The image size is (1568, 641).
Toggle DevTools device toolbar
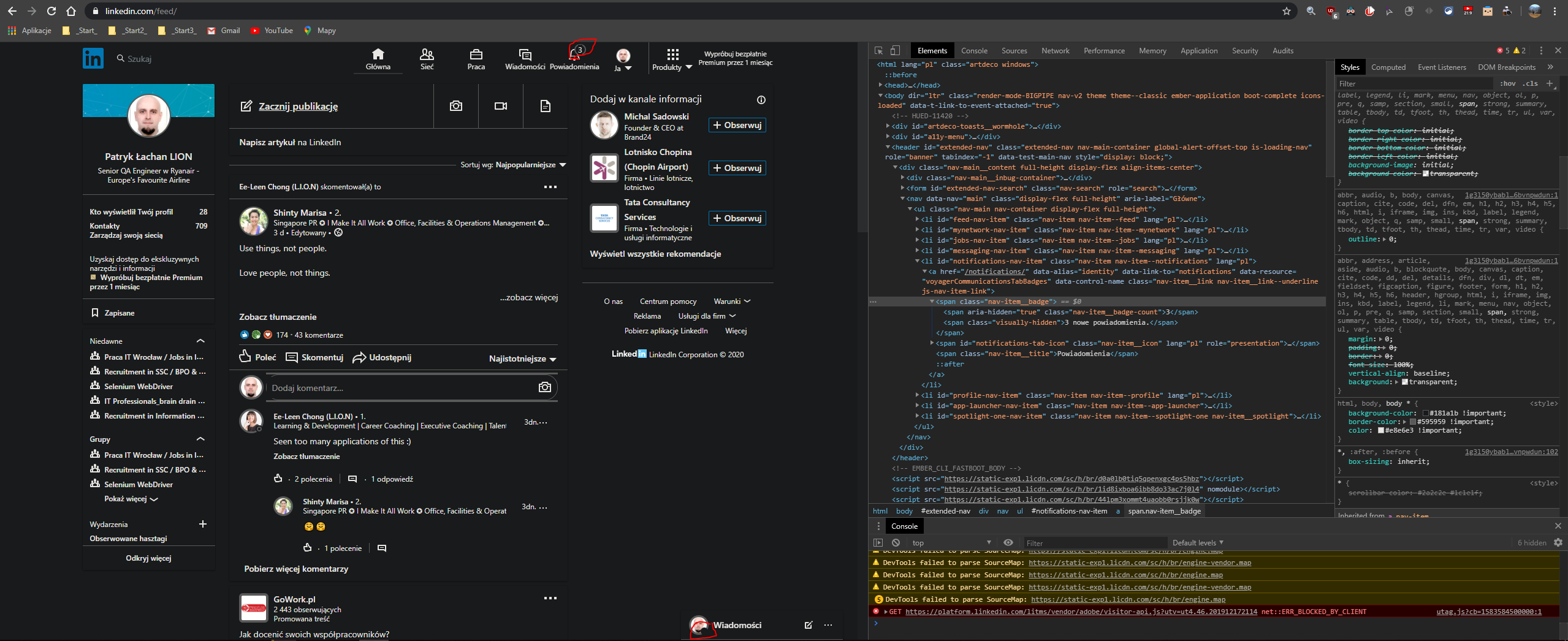(x=895, y=51)
